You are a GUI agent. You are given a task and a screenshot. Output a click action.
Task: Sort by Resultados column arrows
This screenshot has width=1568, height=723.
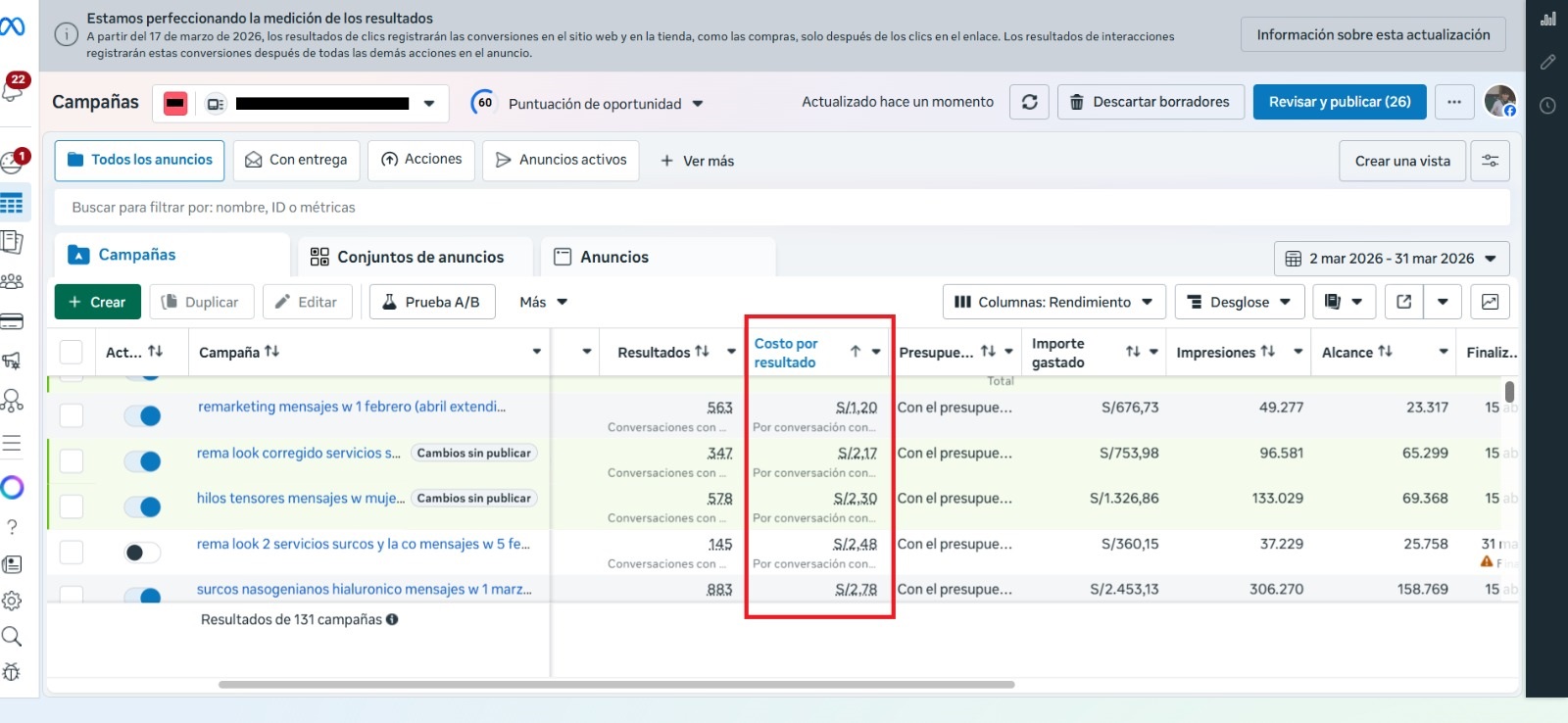click(702, 352)
